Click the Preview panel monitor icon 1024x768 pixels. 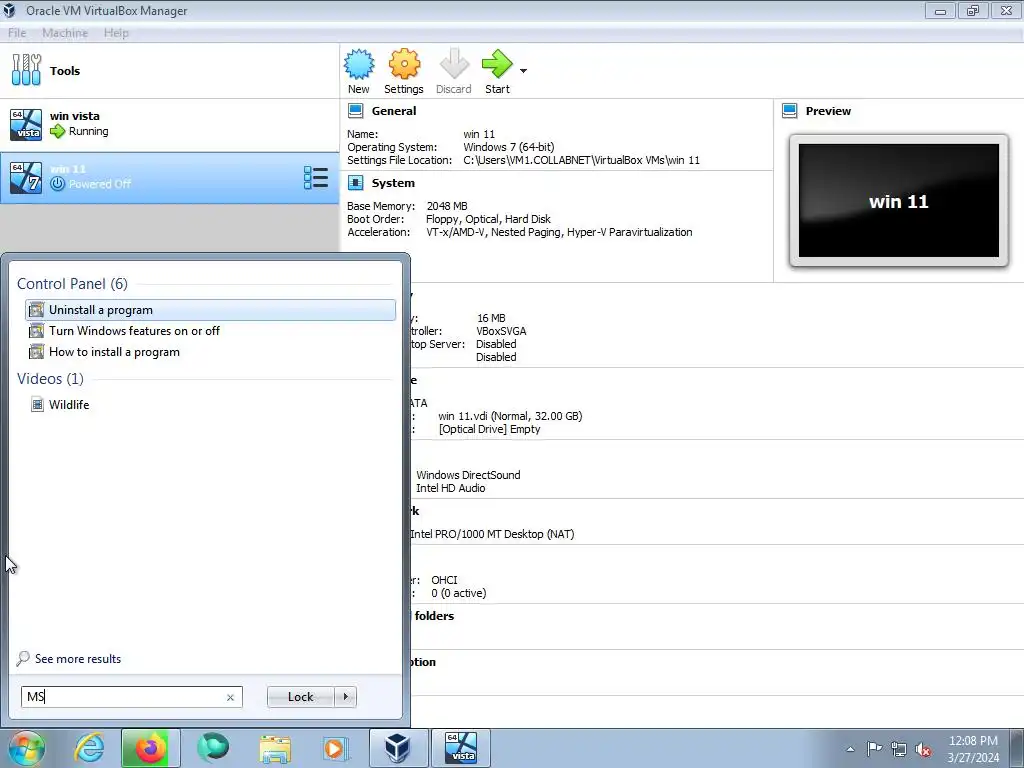[x=790, y=110]
